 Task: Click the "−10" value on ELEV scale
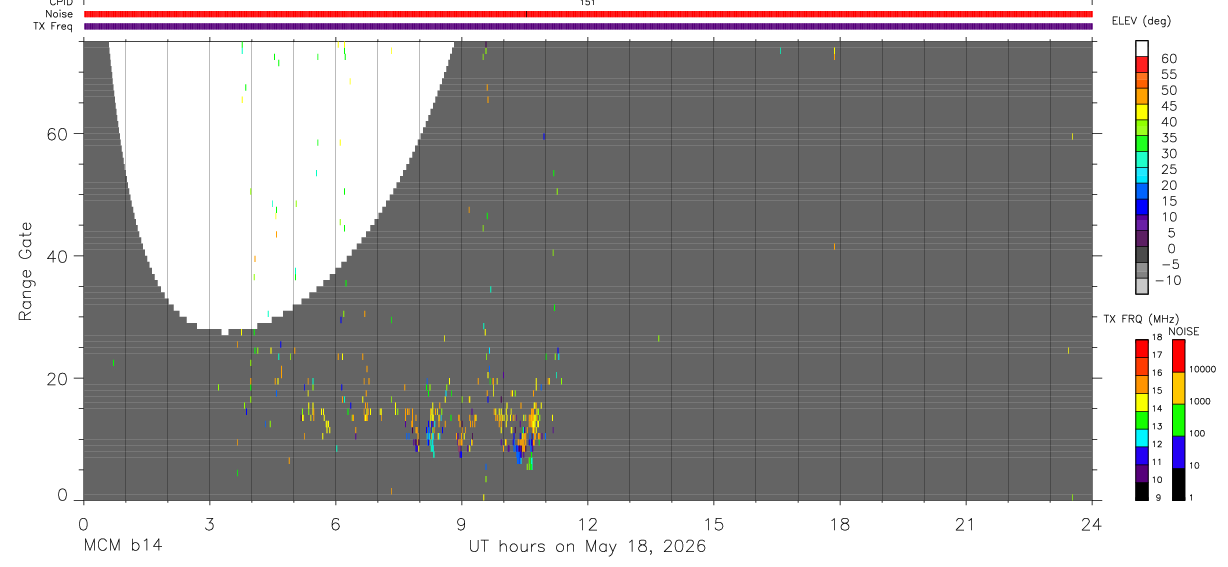click(x=1167, y=280)
